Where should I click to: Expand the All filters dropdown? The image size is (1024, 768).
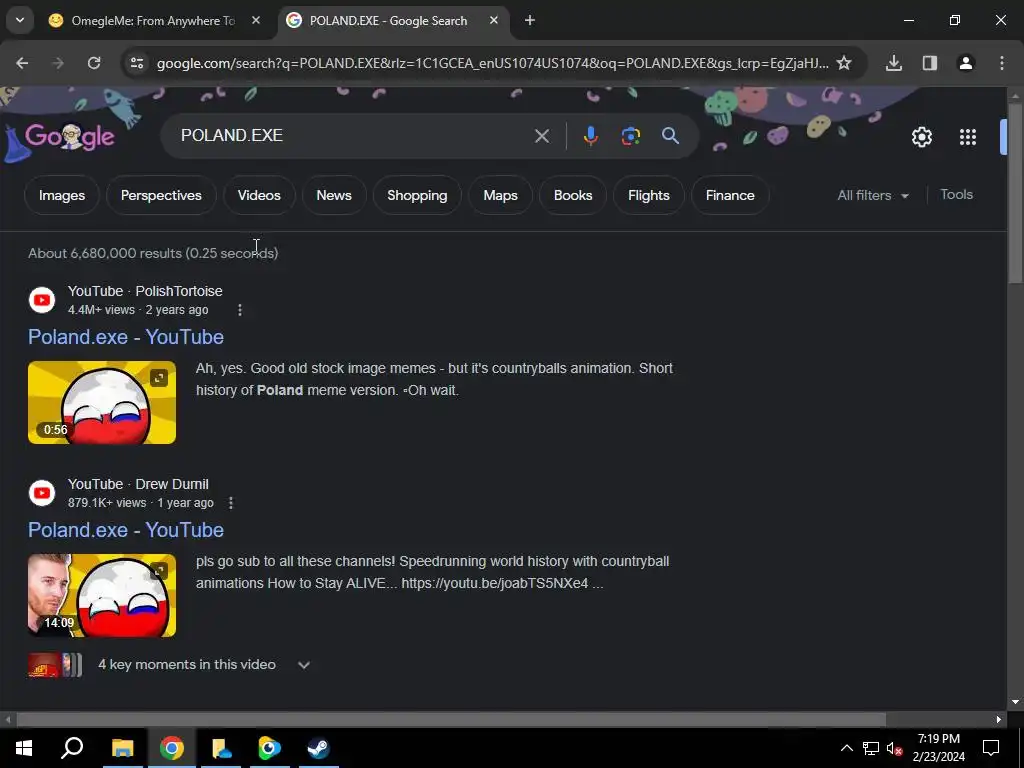click(x=872, y=195)
